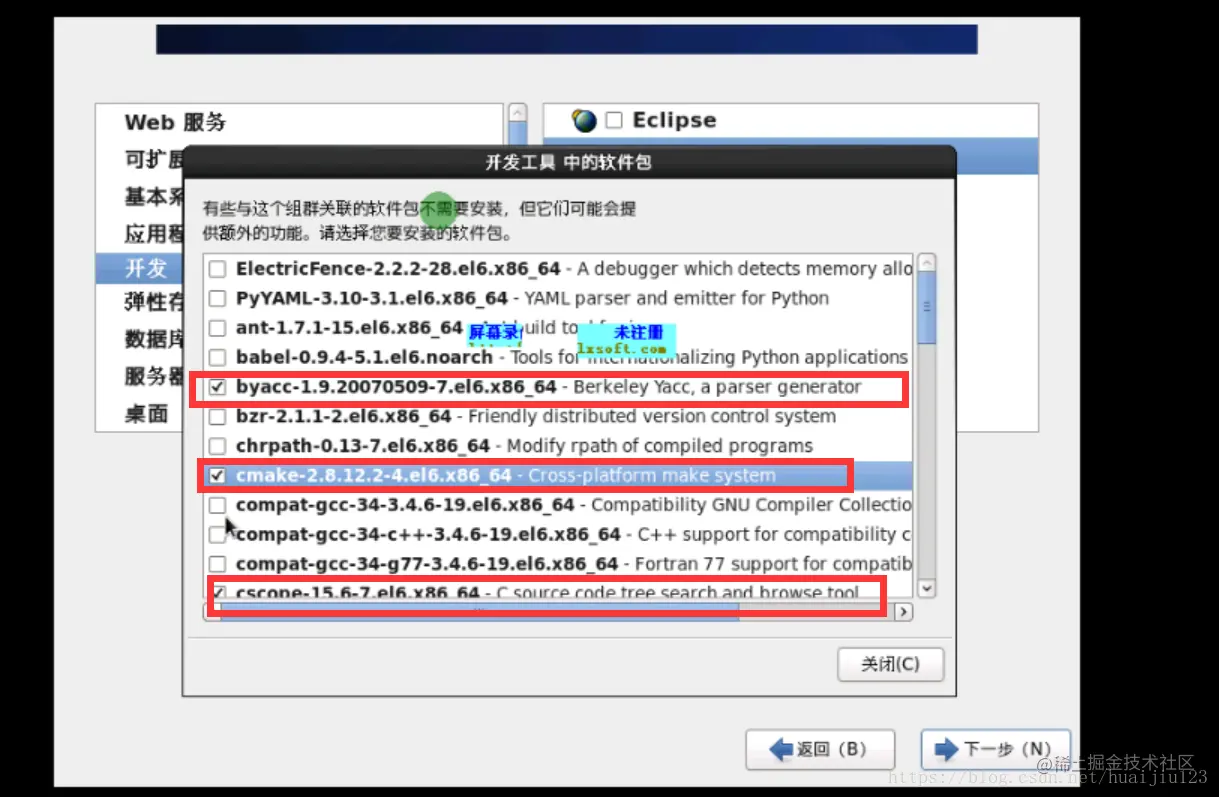The height and width of the screenshot is (797, 1219).
Task: Check the ElectricFence-2.2.2-28 package
Action: tap(217, 269)
